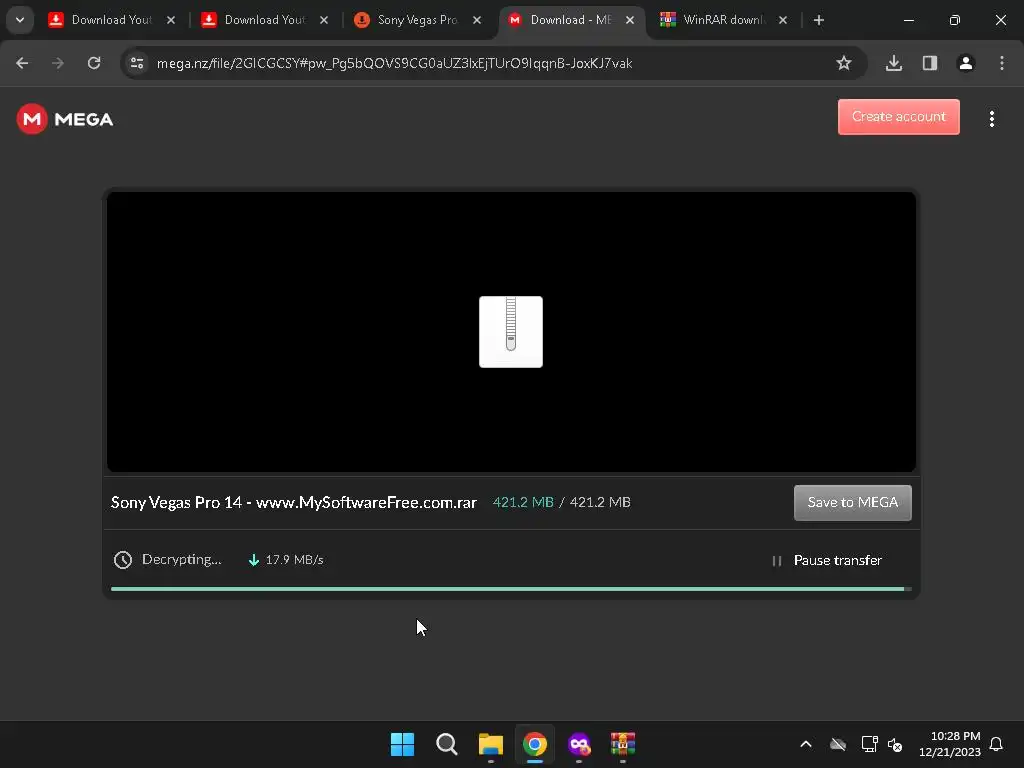Reload the MEGA page
1024x768 pixels.
[x=94, y=63]
